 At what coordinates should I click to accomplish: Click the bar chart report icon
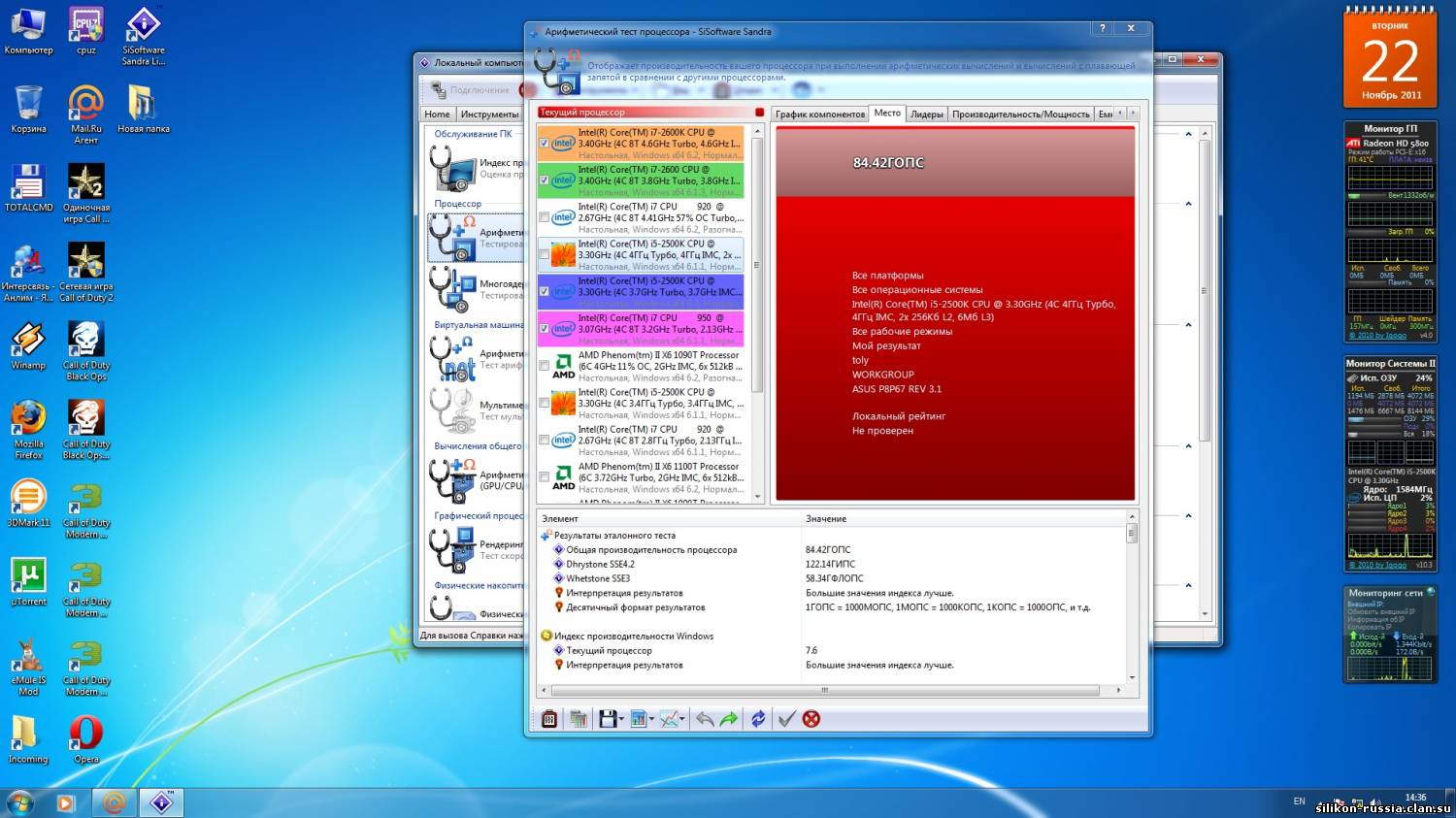pos(638,719)
